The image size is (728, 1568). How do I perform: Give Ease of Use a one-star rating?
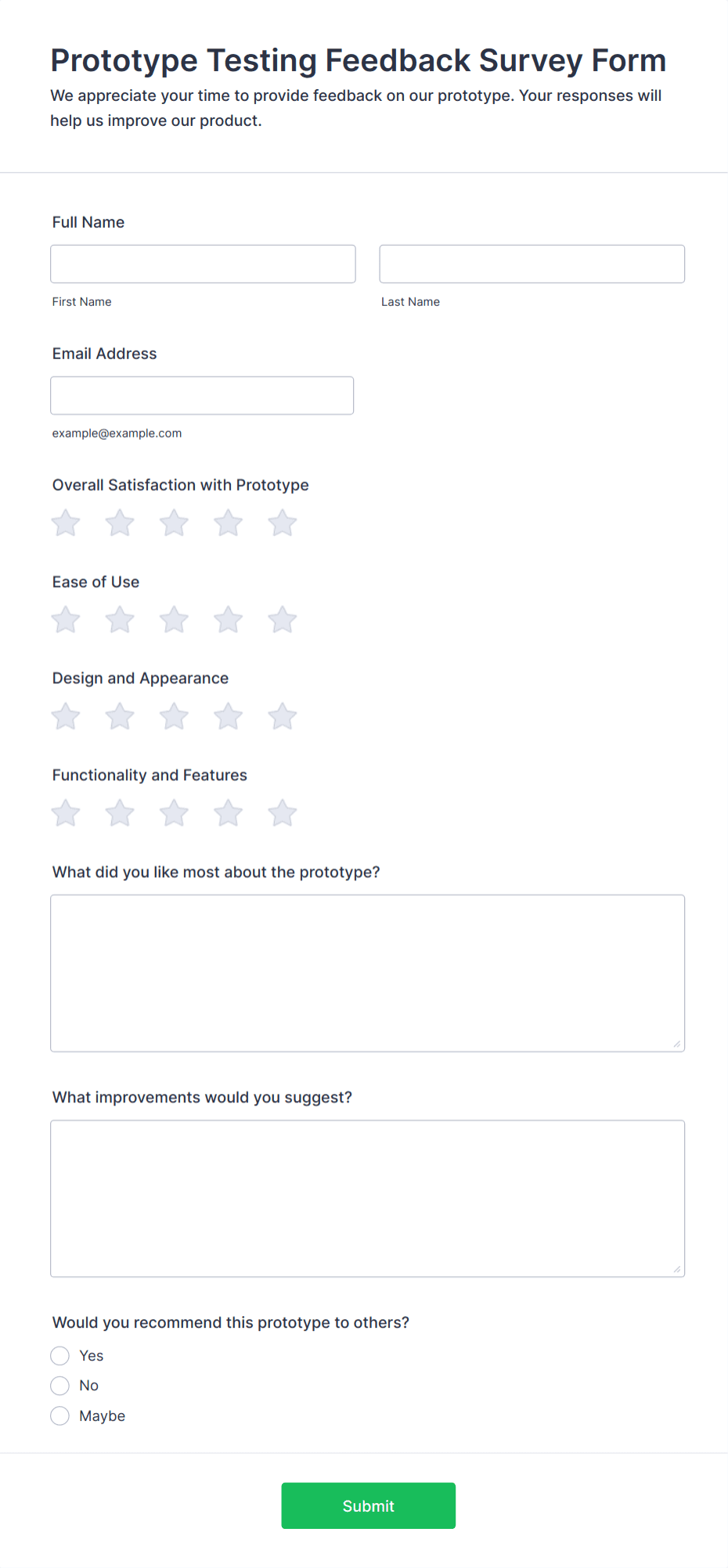(65, 619)
